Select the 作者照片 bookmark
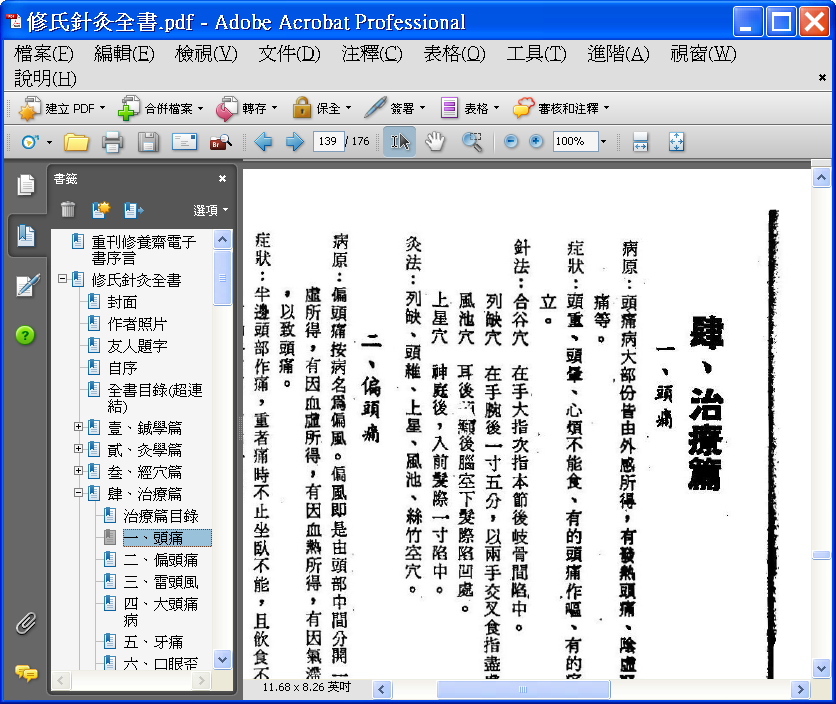Screen dimensions: 836x704 pyautogui.click(x=137, y=324)
